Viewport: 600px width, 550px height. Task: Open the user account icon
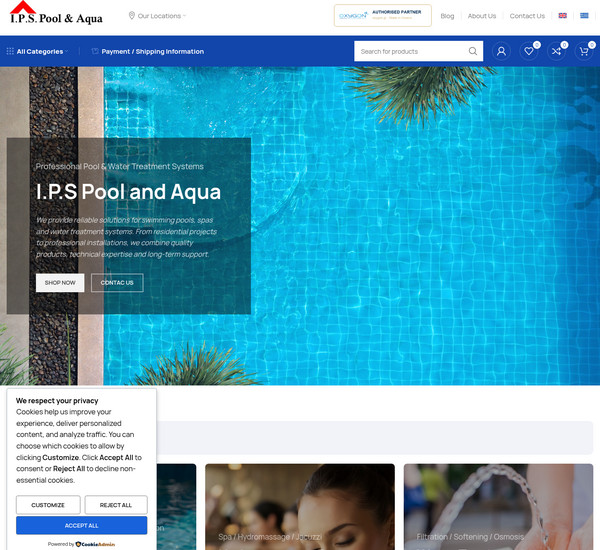click(501, 51)
